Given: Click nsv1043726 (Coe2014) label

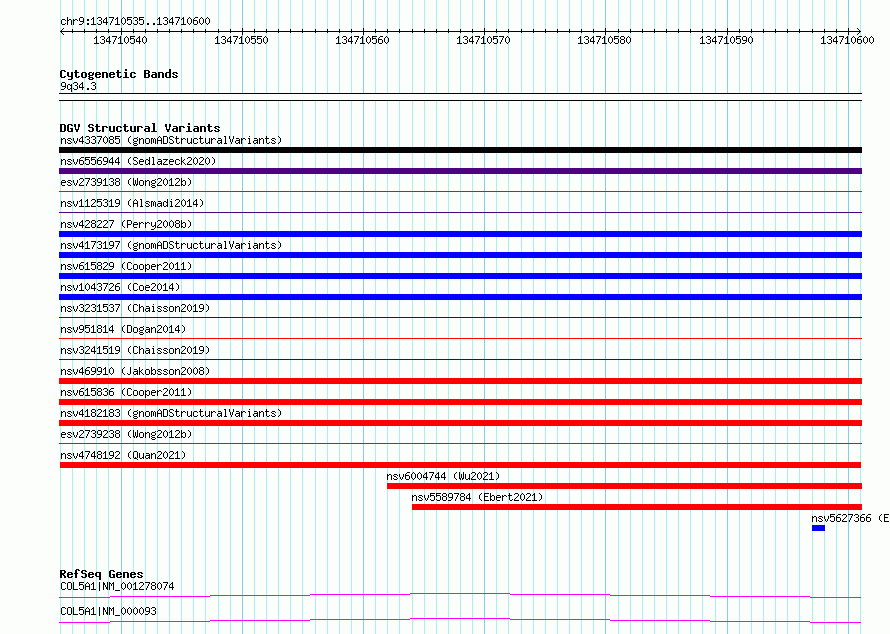Looking at the screenshot, I should [120, 287].
